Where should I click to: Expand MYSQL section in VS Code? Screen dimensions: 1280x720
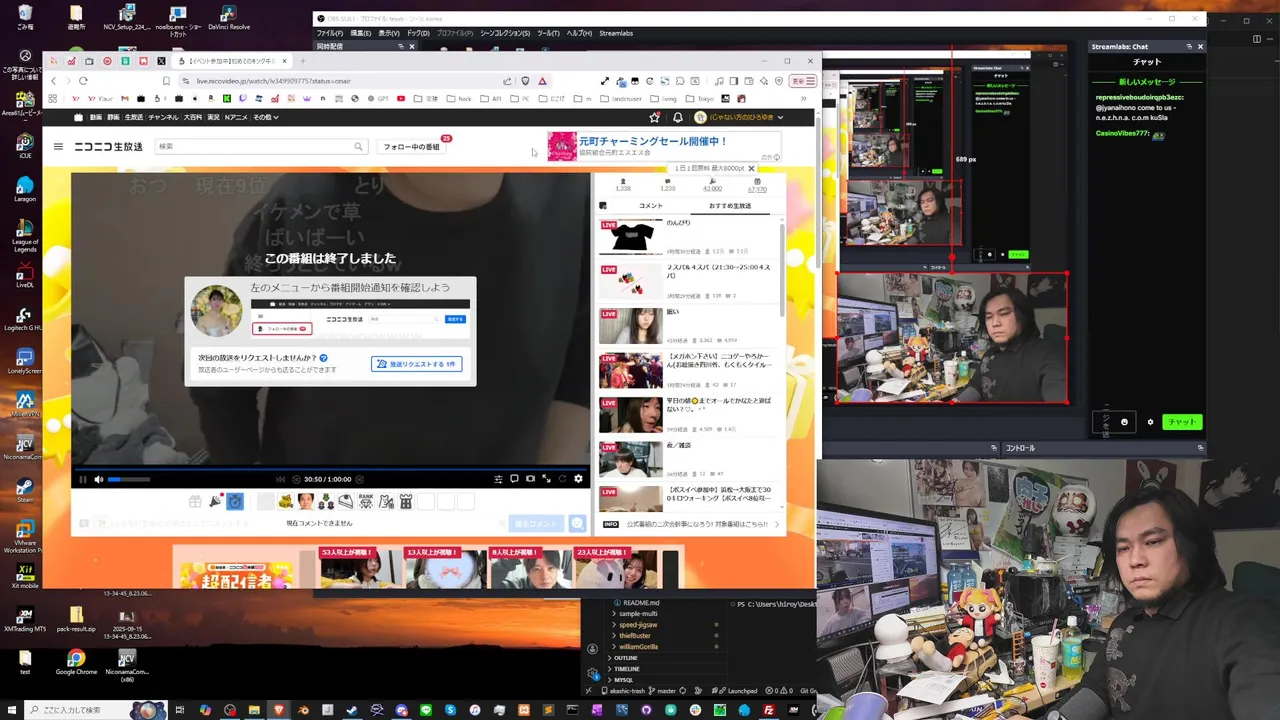624,680
